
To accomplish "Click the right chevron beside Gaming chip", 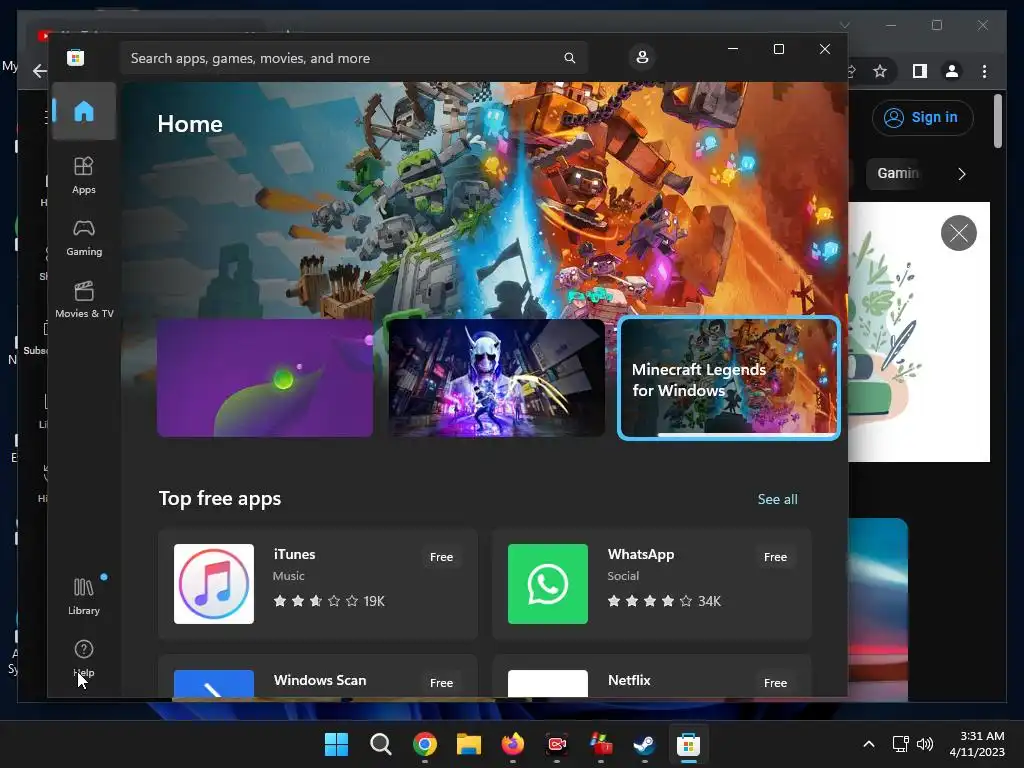I will click(961, 174).
